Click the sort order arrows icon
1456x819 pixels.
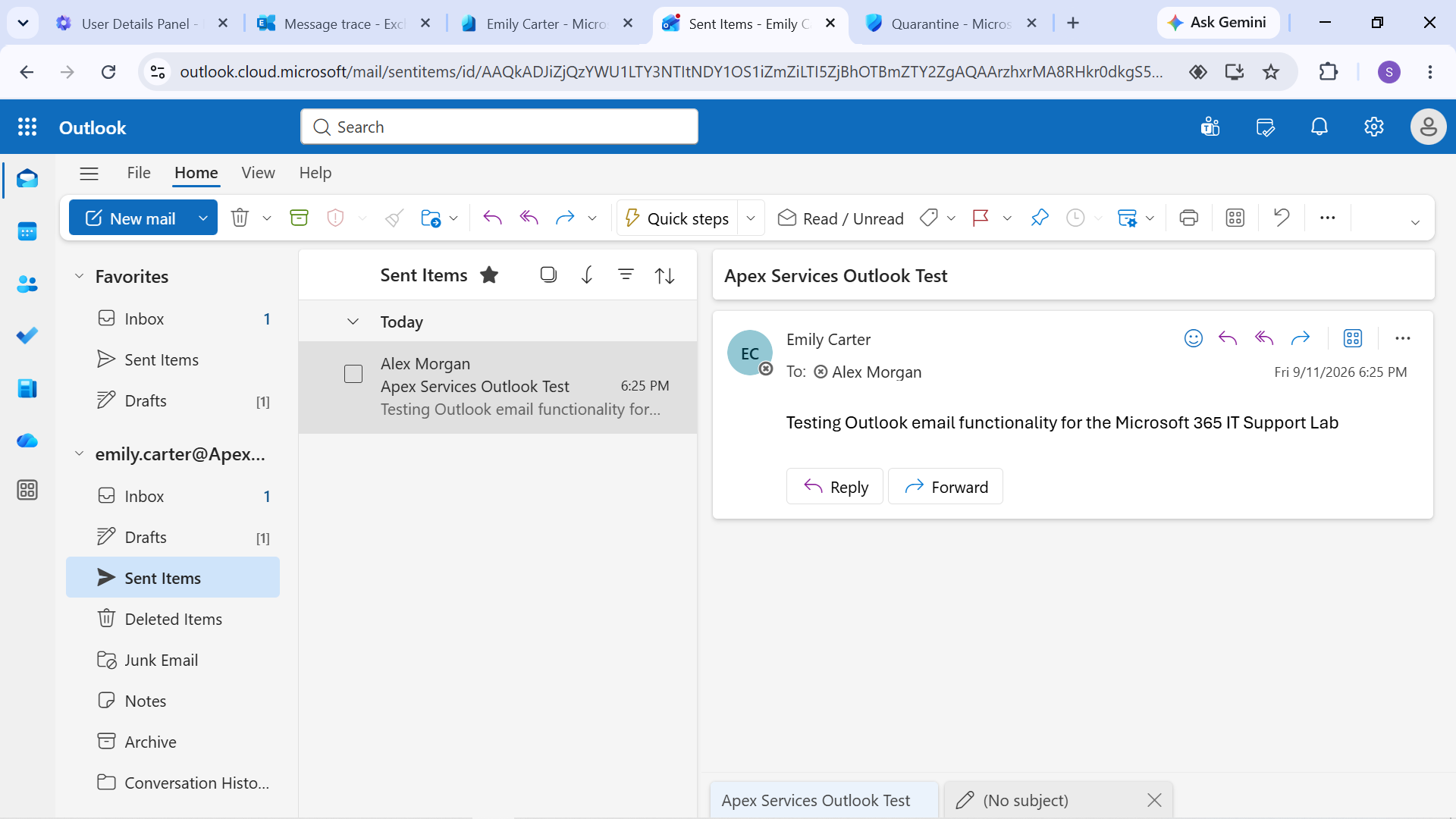tap(664, 275)
